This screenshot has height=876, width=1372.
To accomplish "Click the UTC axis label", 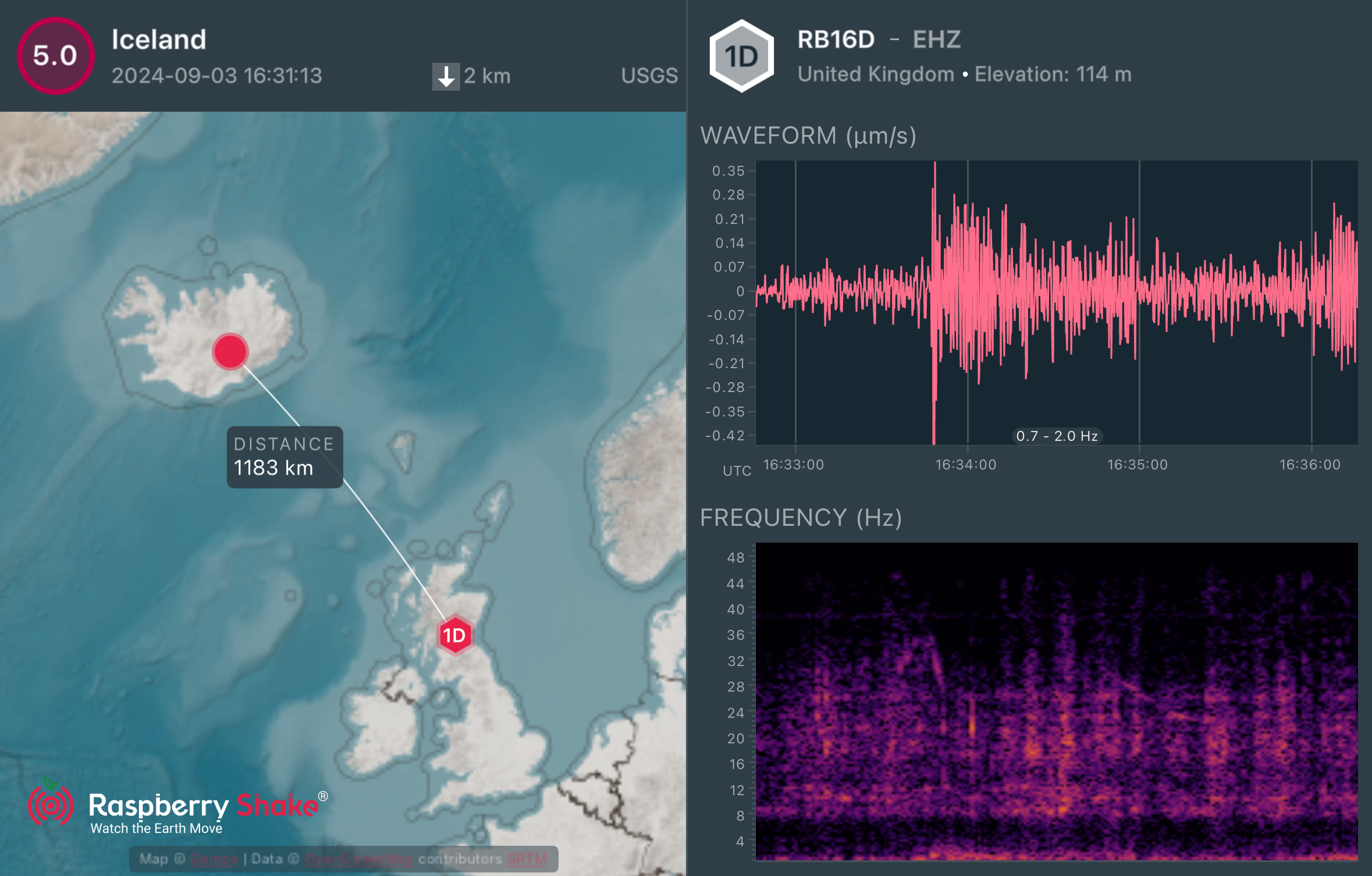I will pyautogui.click(x=737, y=471).
